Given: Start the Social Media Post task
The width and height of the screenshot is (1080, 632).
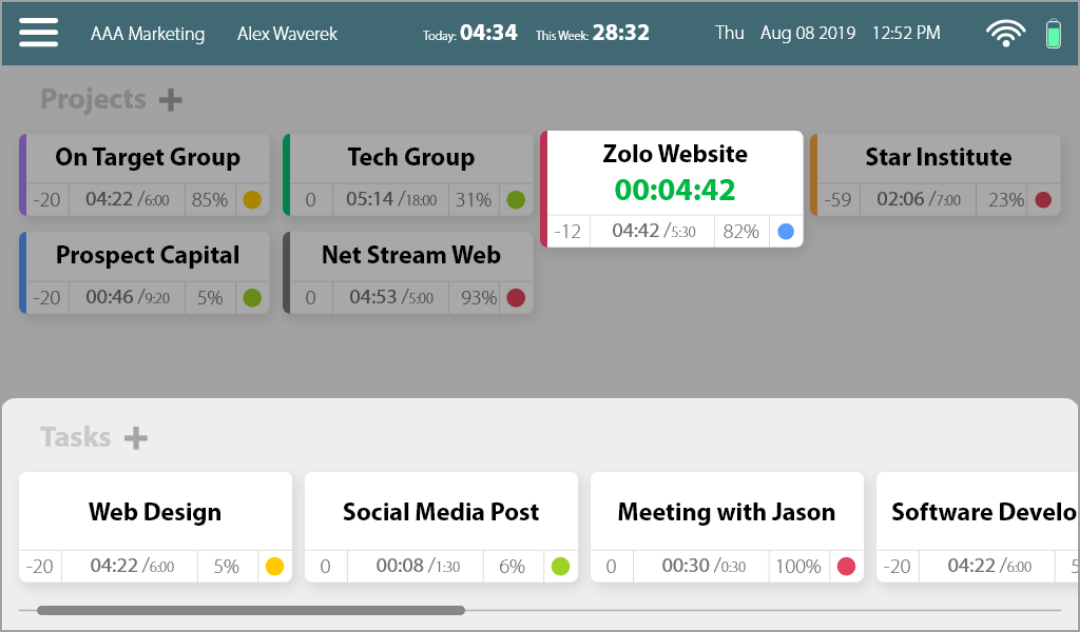Looking at the screenshot, I should (x=441, y=512).
